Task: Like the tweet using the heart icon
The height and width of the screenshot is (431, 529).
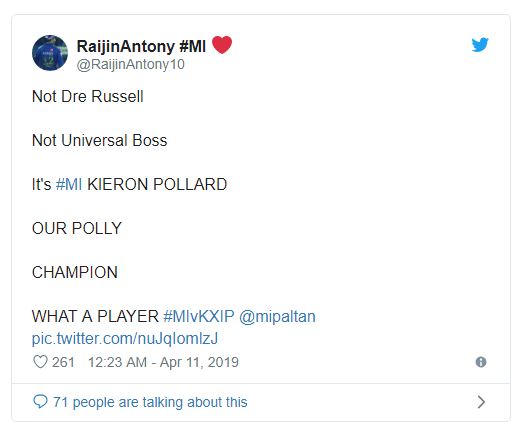Action: (40, 362)
